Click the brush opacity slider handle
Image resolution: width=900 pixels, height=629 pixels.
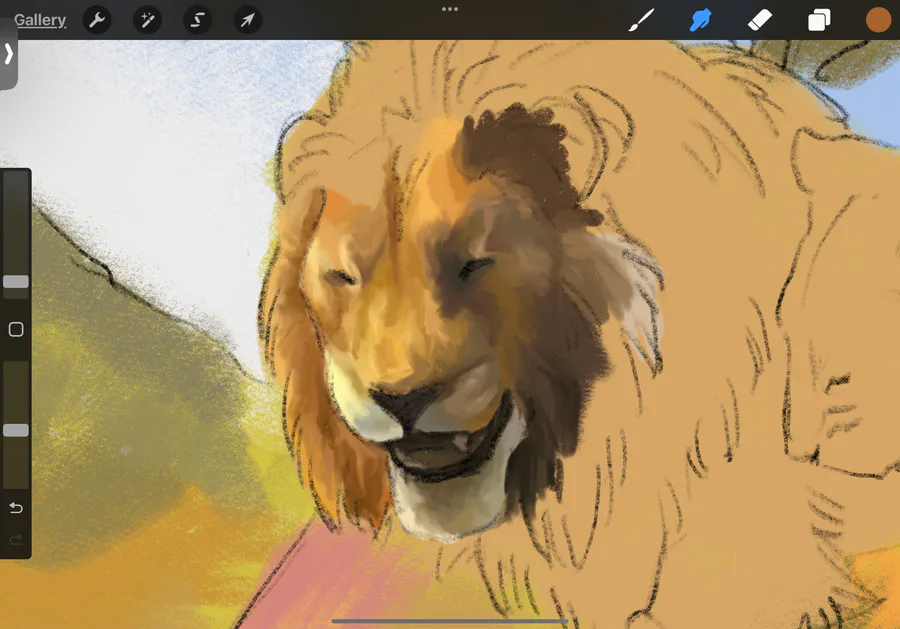pyautogui.click(x=16, y=430)
